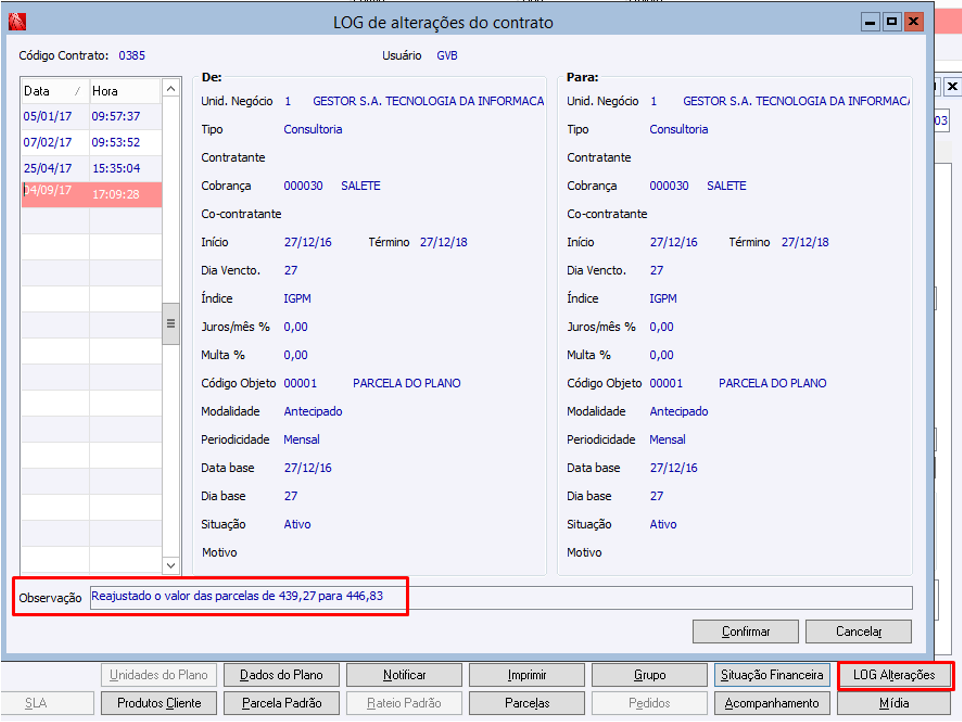Viewport: 962px width, 722px height.
Task: Click the contract code value 0385
Action: pyautogui.click(x=132, y=55)
